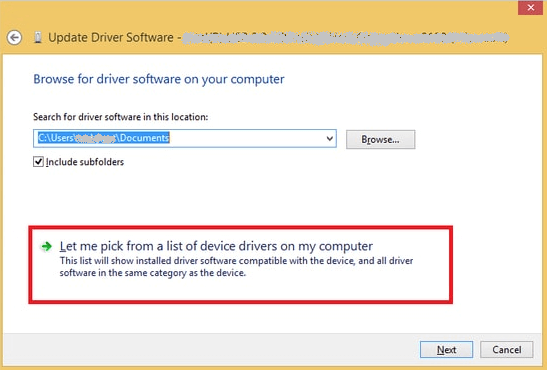The image size is (548, 370).
Task: Click the Search for driver software label
Action: pyautogui.click(x=121, y=117)
